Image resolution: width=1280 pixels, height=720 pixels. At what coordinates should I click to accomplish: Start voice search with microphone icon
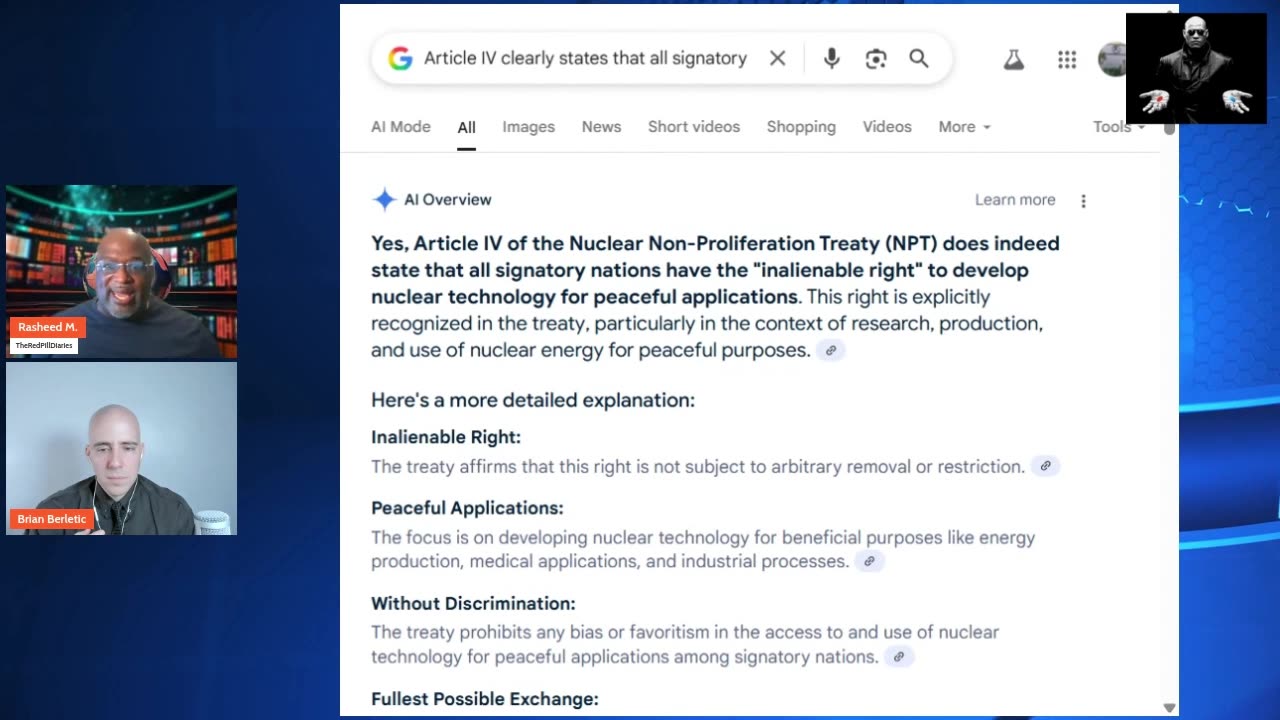[x=831, y=59]
